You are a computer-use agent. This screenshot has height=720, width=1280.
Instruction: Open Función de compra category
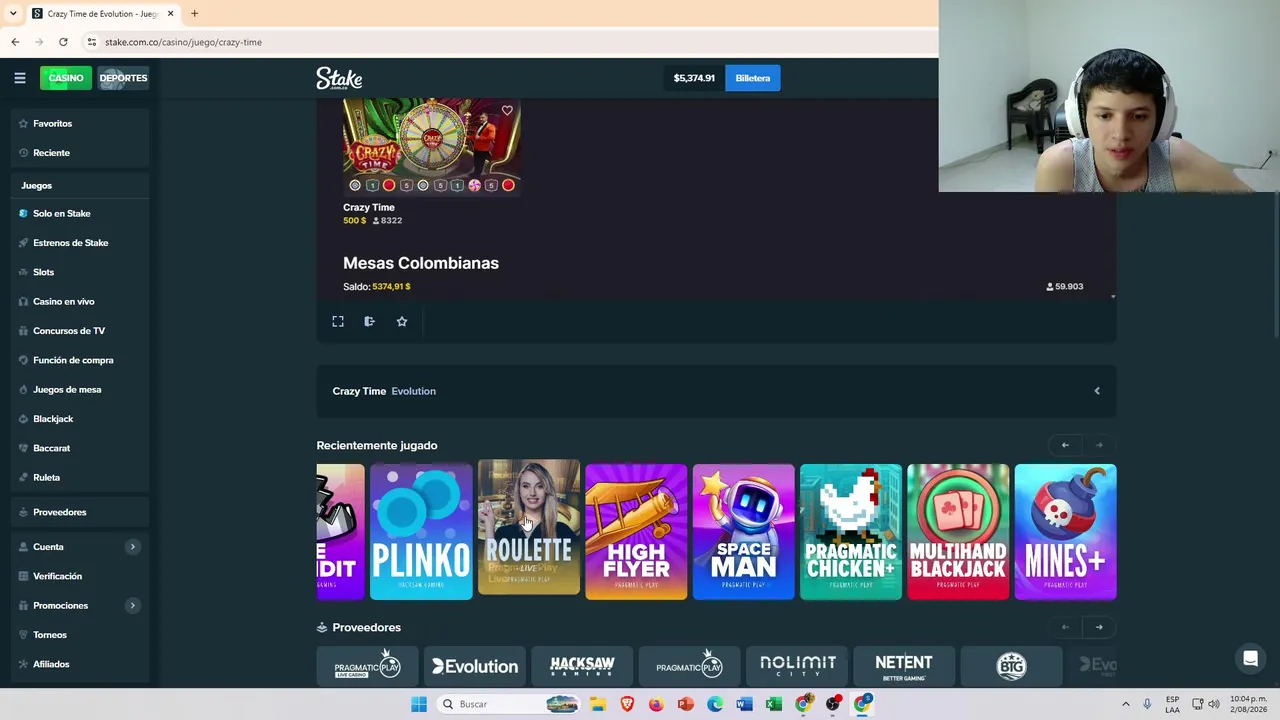click(x=75, y=360)
